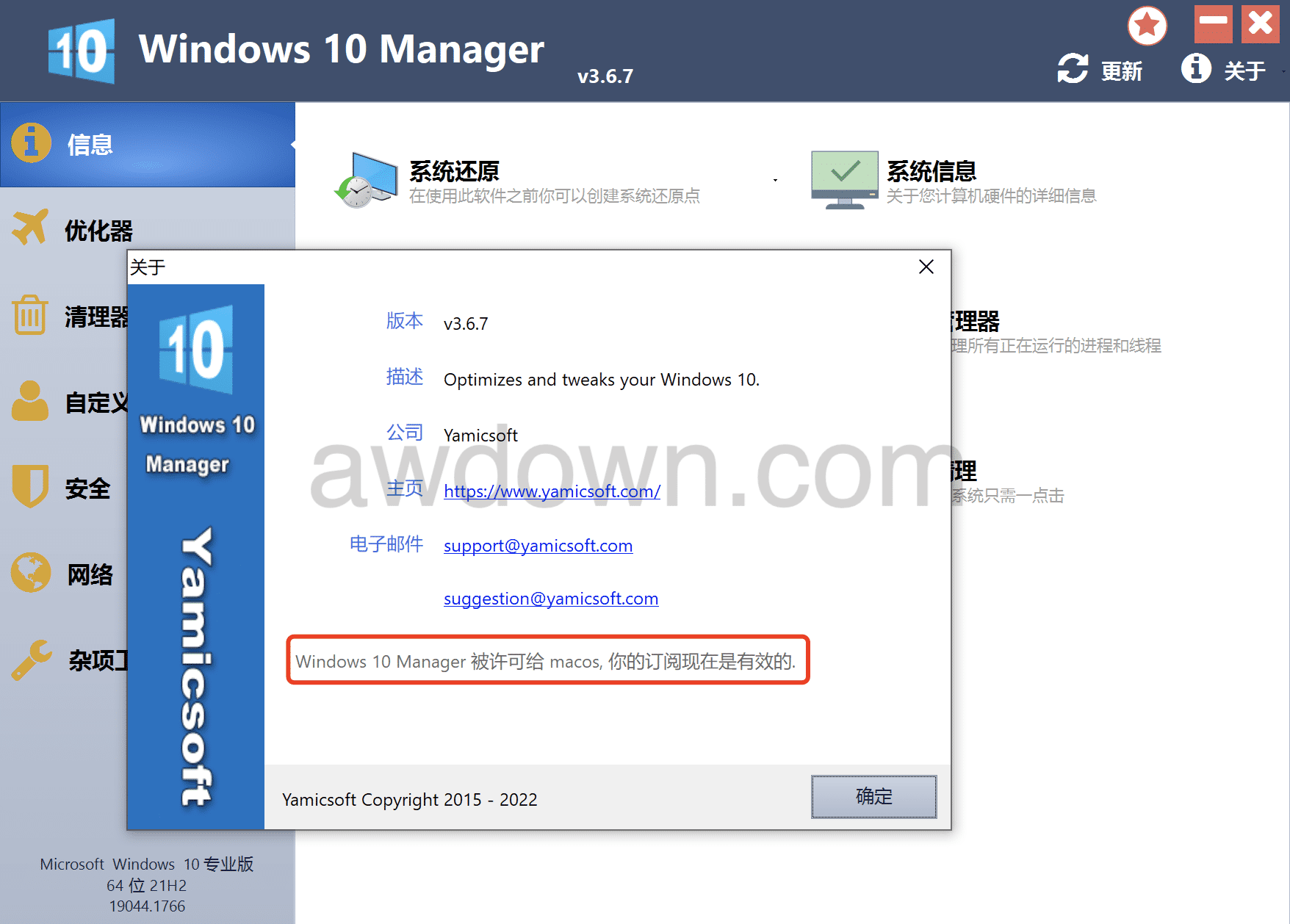Click the support@yamicsoft.com email link
1290x924 pixels.
pyautogui.click(x=538, y=546)
